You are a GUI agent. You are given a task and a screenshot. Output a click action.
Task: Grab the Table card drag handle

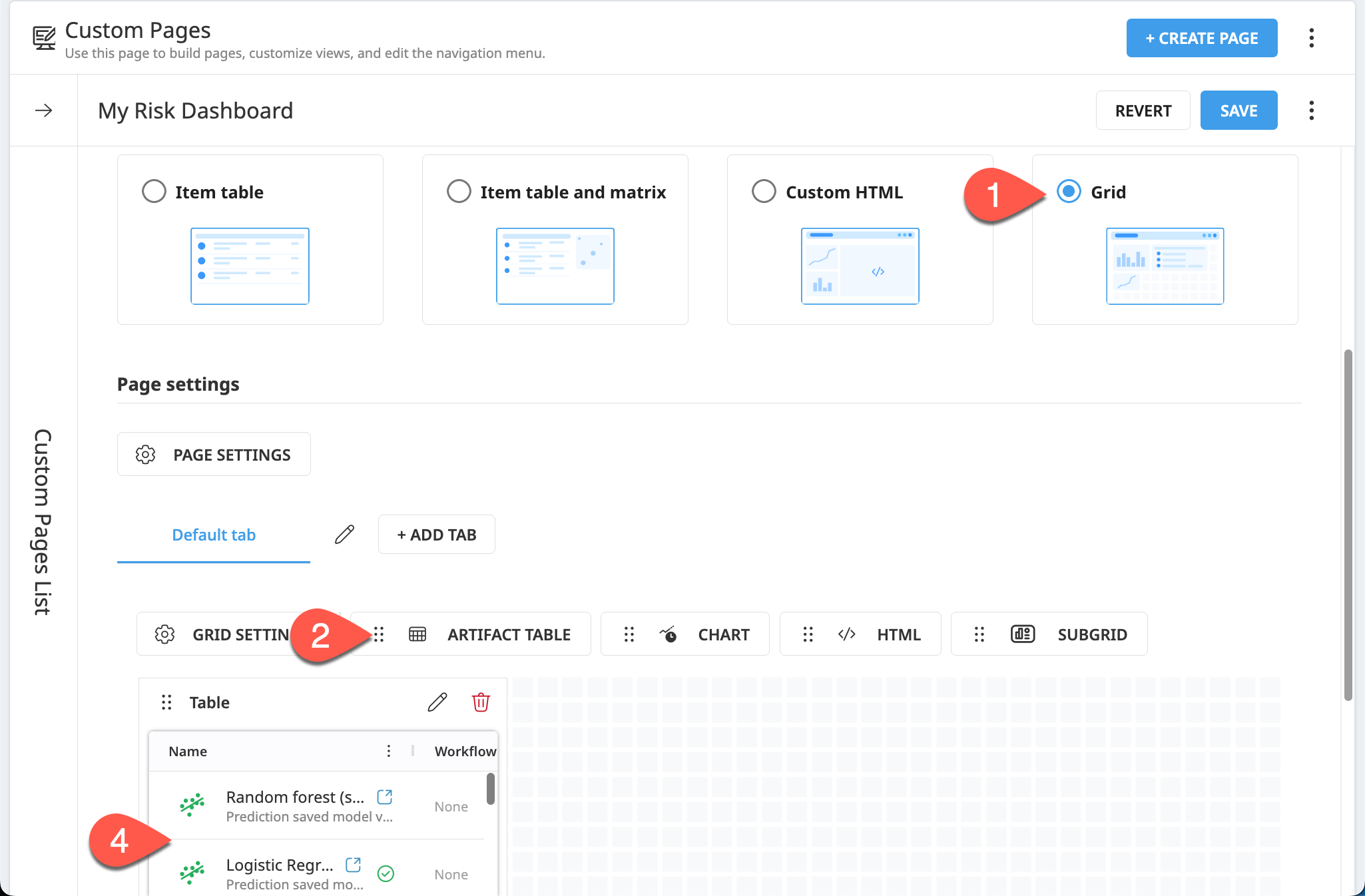pos(166,702)
